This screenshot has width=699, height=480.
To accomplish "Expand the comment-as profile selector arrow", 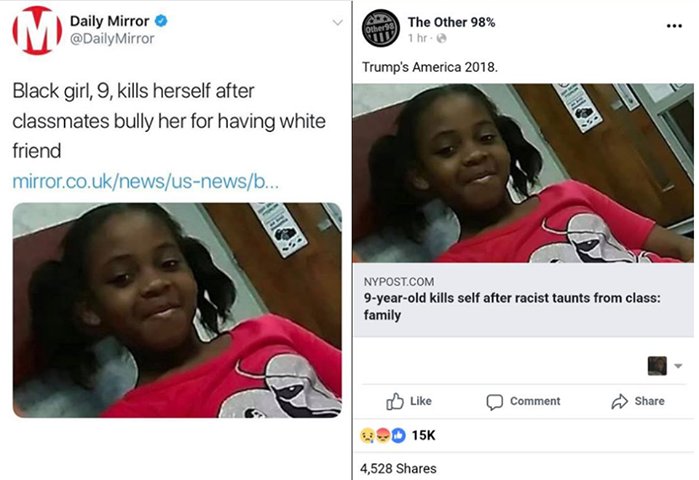I will coord(678,366).
